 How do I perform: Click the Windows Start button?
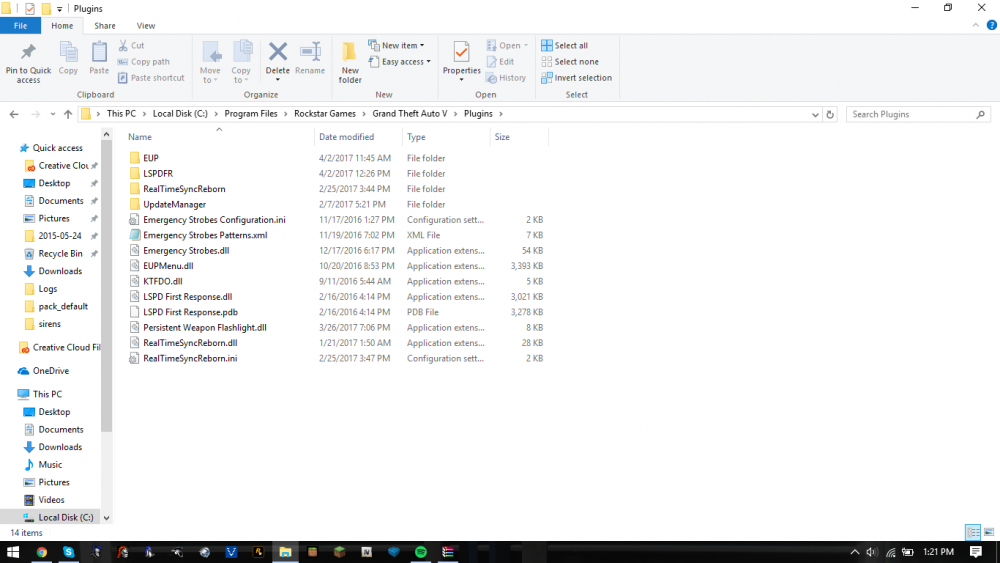pos(13,552)
